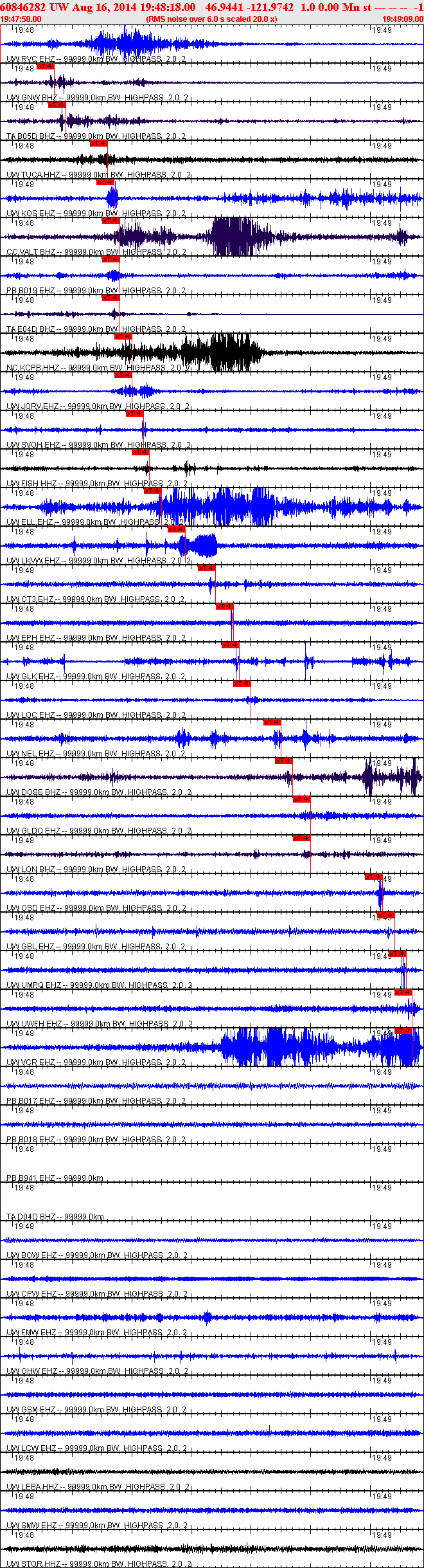424x1568 pixels.
Task: Click the red pick flag on the UWFH trace
Action: [403, 992]
